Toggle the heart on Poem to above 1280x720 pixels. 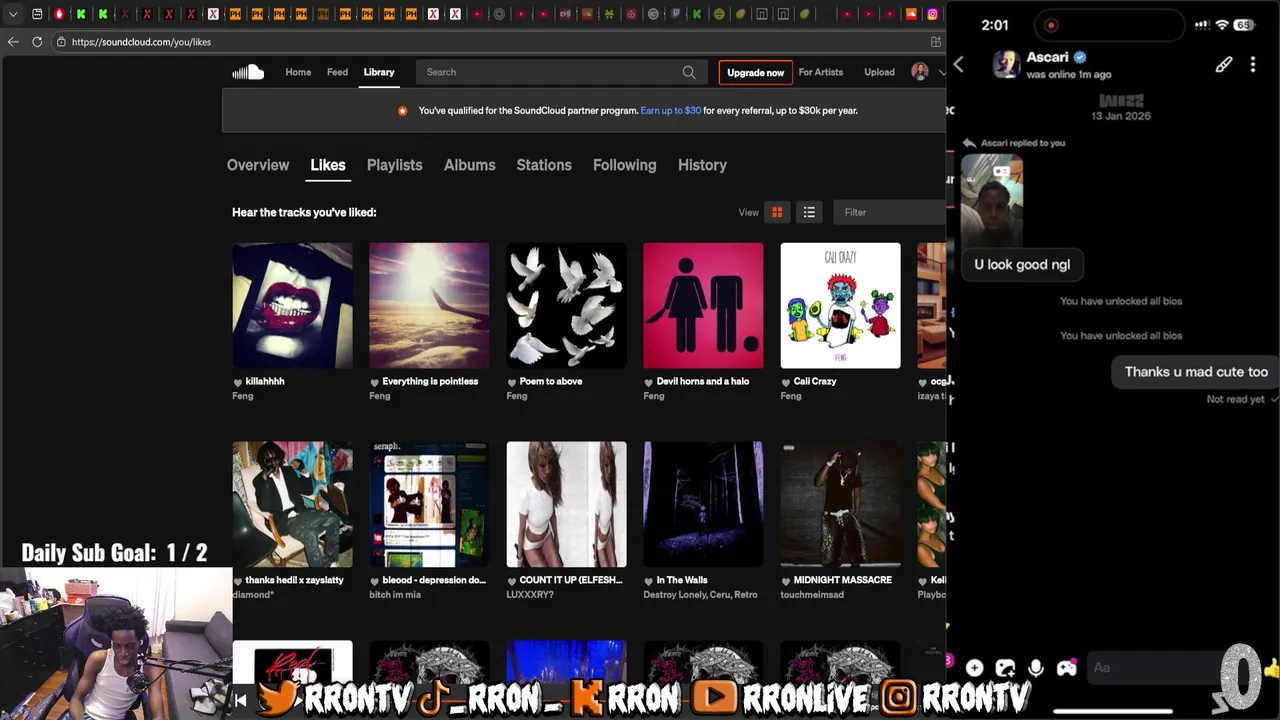coord(512,382)
